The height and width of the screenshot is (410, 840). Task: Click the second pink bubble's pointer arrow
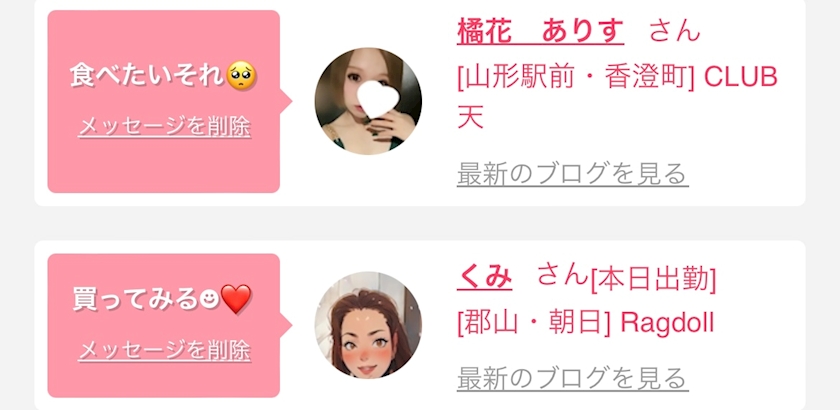(286, 325)
